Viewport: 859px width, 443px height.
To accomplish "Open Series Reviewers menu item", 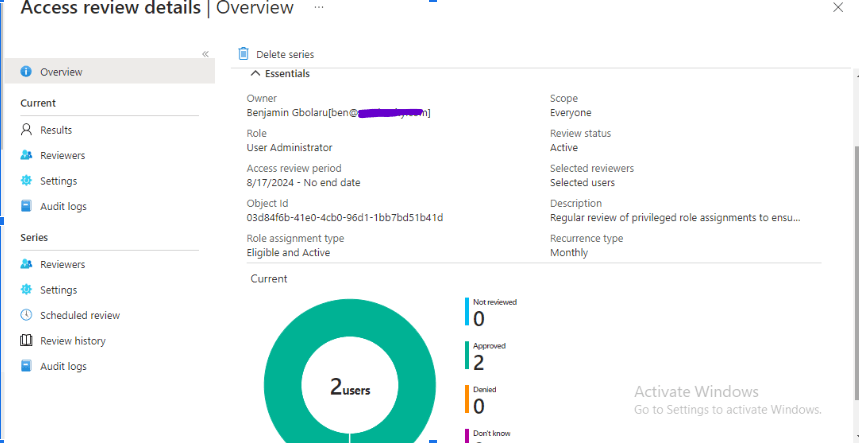I will (x=62, y=265).
